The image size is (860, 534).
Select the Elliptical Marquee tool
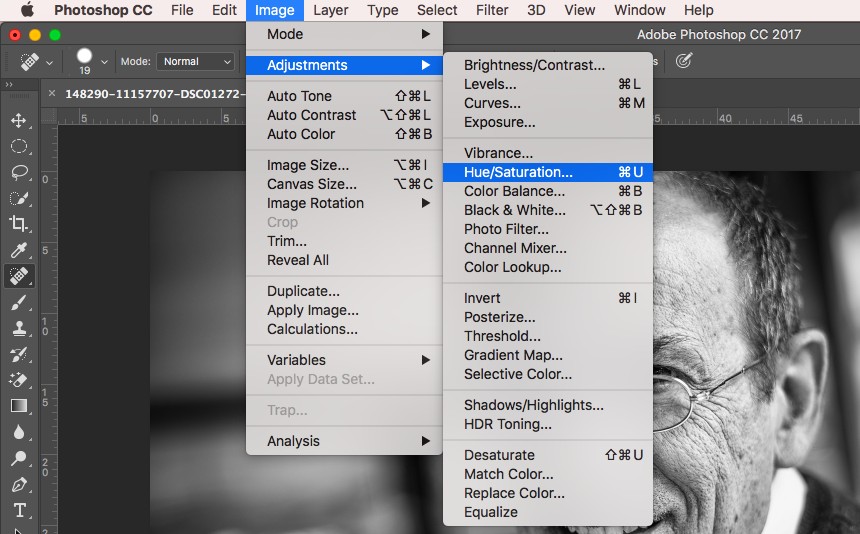[19, 146]
